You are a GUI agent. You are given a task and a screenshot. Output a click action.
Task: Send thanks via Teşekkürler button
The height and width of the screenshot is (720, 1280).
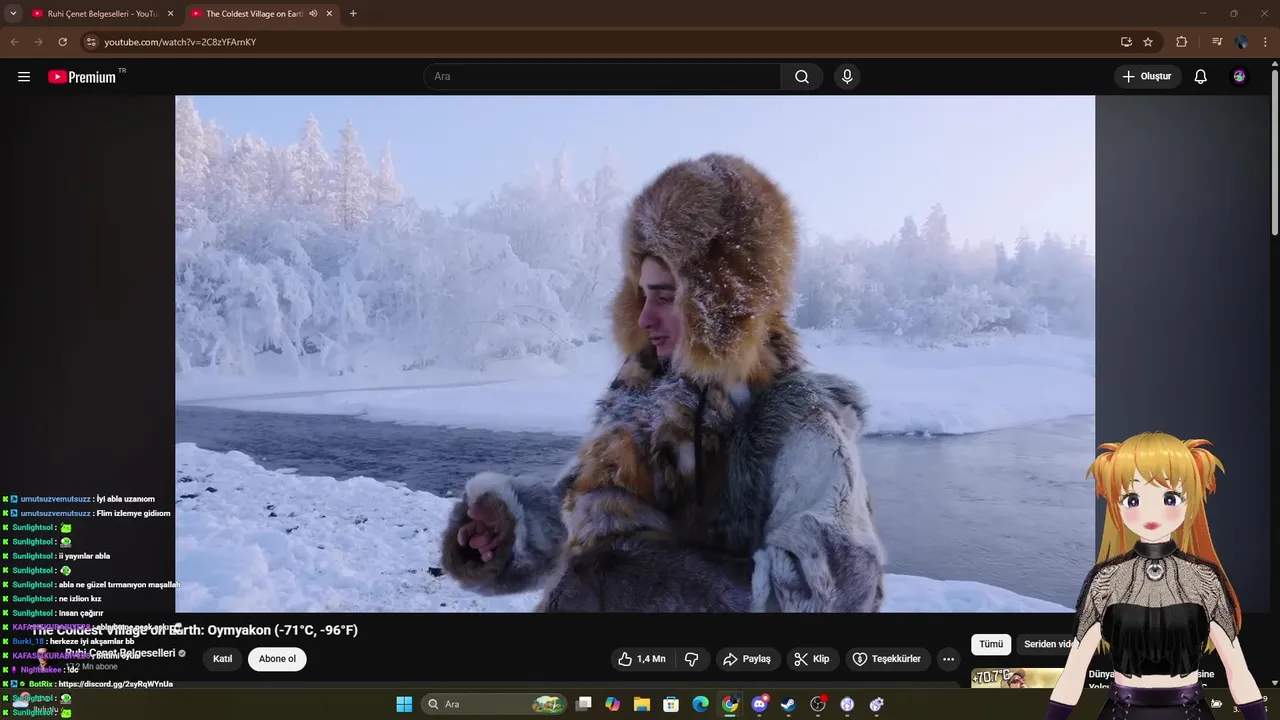click(886, 659)
